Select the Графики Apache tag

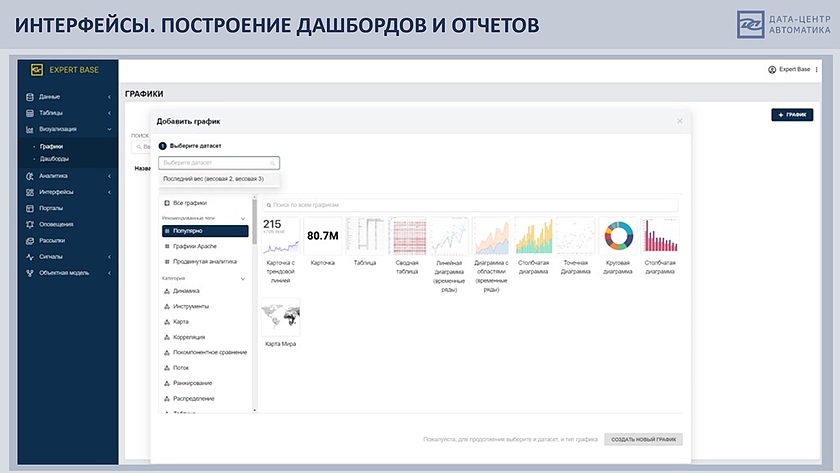point(195,246)
